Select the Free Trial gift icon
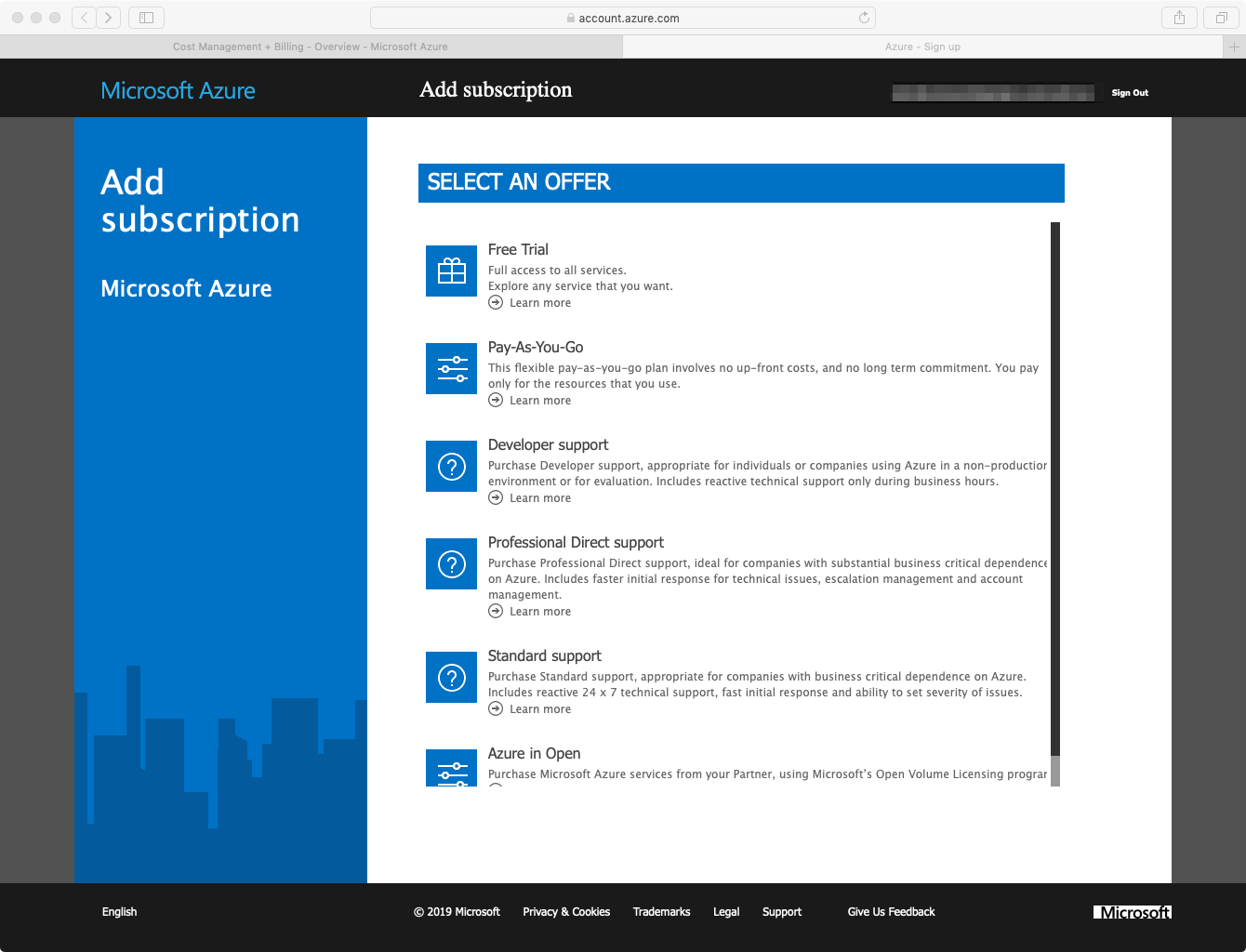The height and width of the screenshot is (952, 1246). coord(451,271)
